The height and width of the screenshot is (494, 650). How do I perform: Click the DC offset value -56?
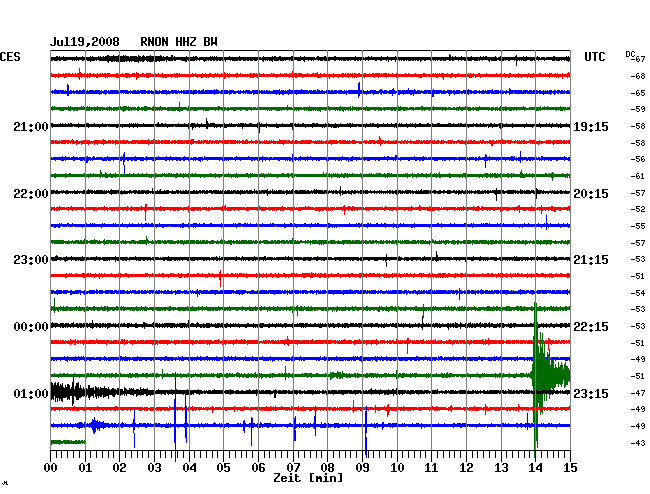click(638, 159)
